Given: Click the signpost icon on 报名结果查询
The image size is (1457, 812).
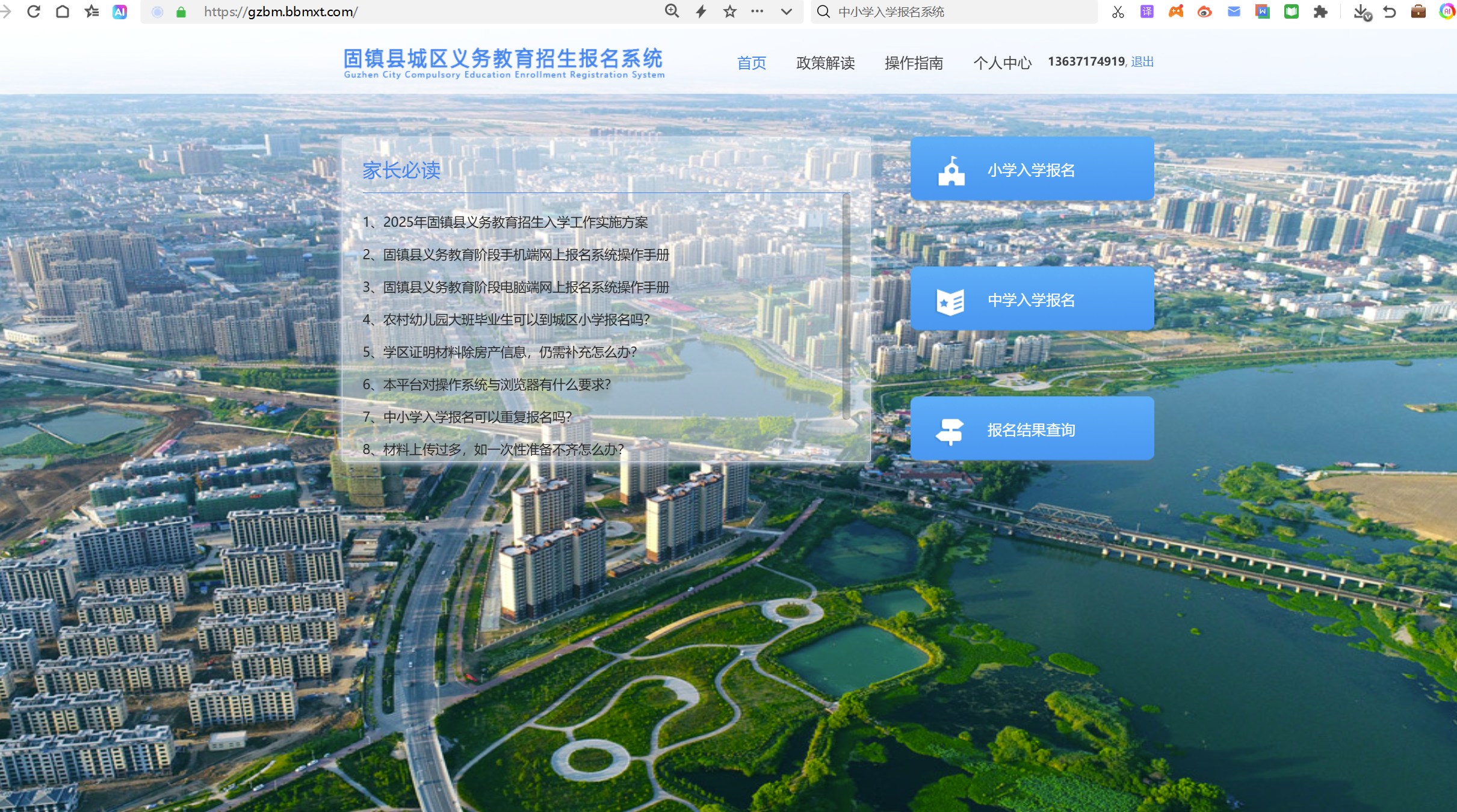Looking at the screenshot, I should click(x=950, y=431).
